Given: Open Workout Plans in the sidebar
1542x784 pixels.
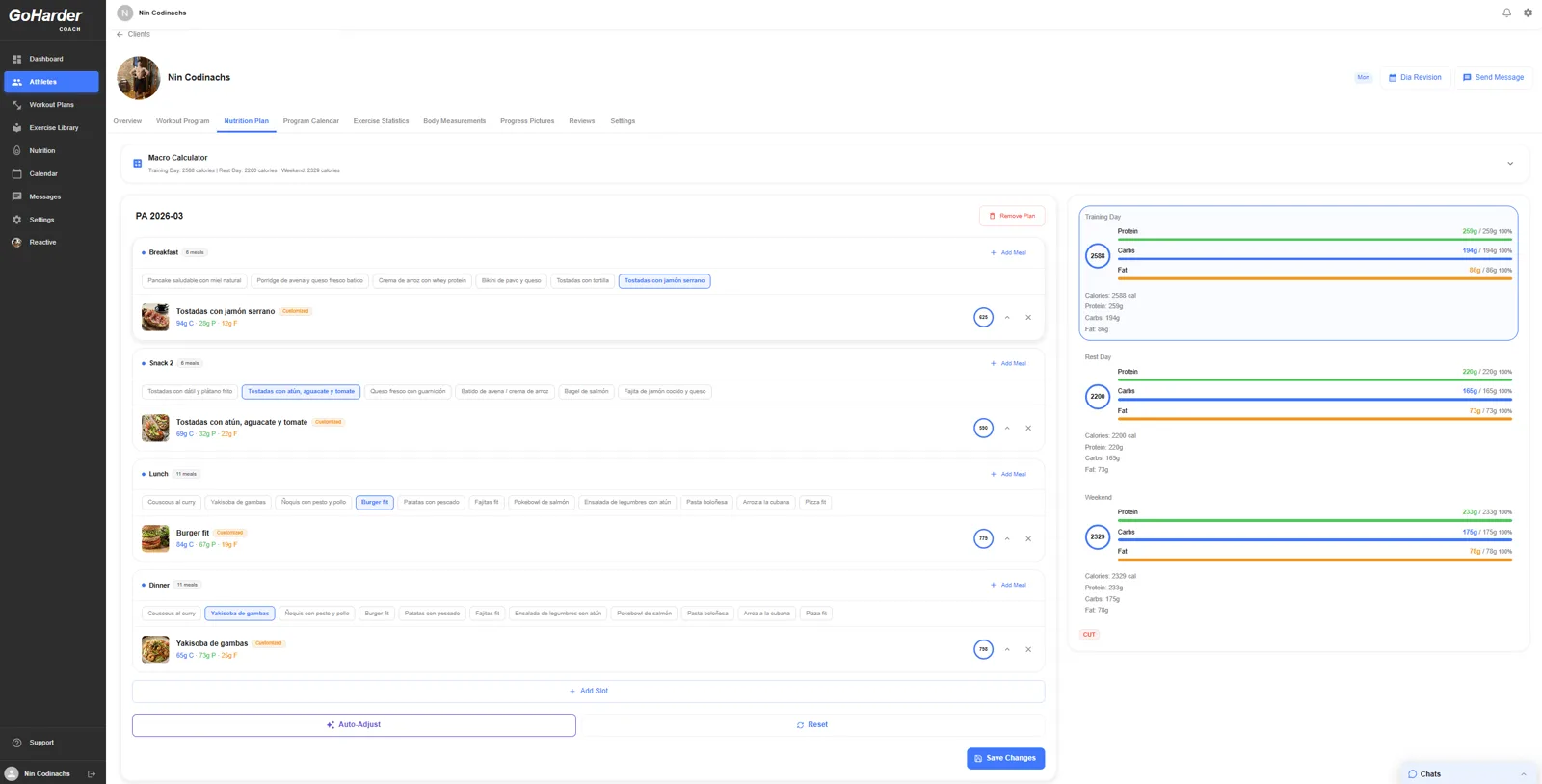Looking at the screenshot, I should [x=51, y=105].
